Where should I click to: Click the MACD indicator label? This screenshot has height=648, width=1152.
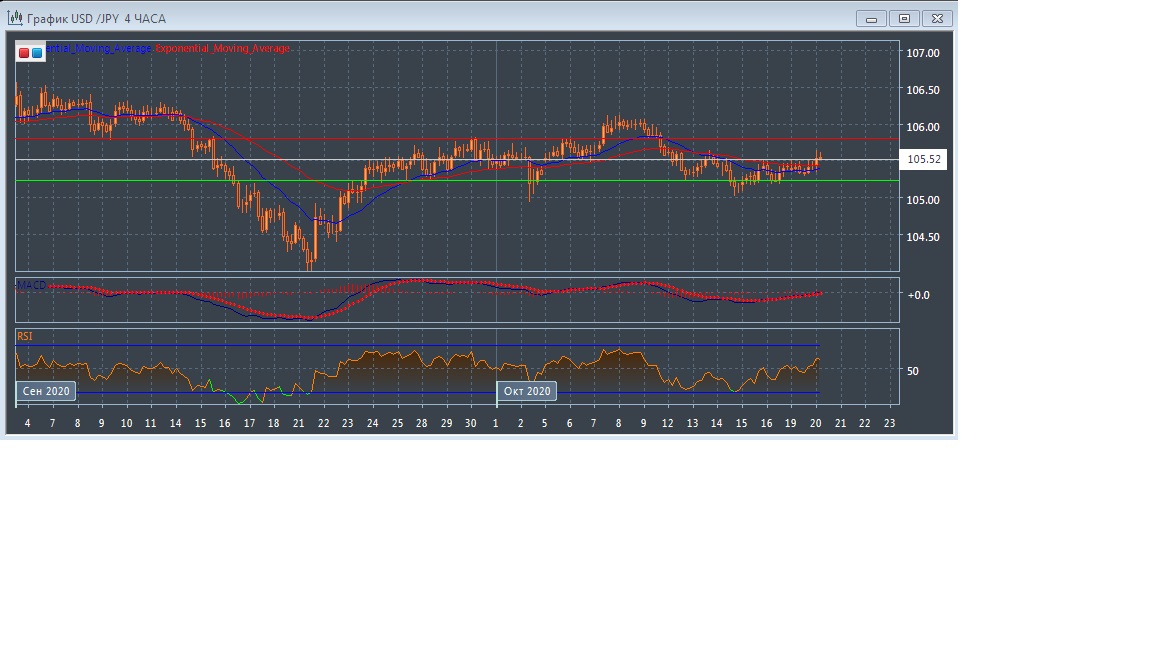point(32,285)
